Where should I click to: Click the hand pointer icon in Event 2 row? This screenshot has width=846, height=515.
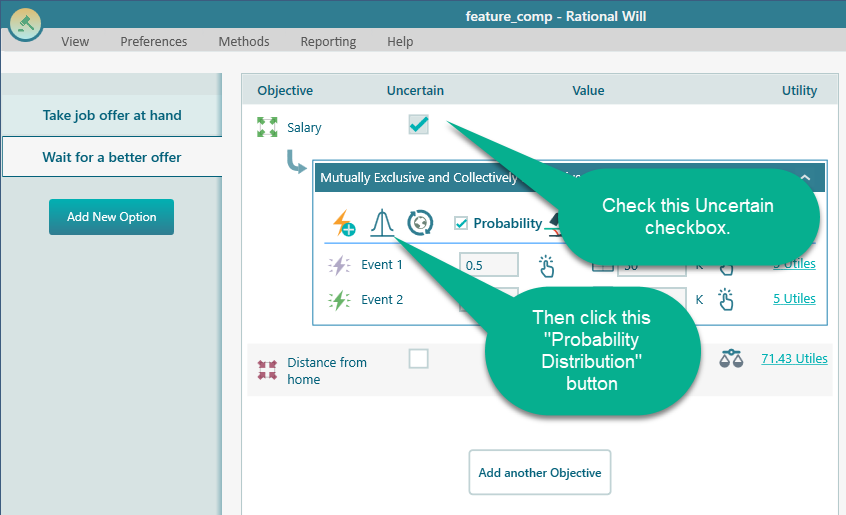pyautogui.click(x=726, y=299)
